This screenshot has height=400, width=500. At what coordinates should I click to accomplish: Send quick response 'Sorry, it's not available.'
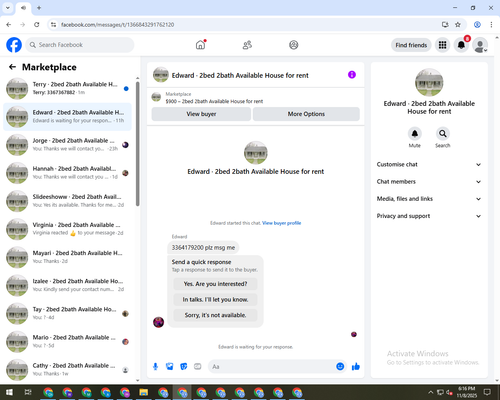[x=215, y=315]
